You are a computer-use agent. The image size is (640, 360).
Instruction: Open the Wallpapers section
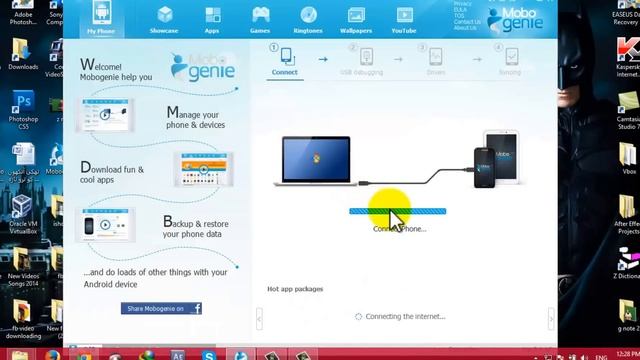pos(356,19)
